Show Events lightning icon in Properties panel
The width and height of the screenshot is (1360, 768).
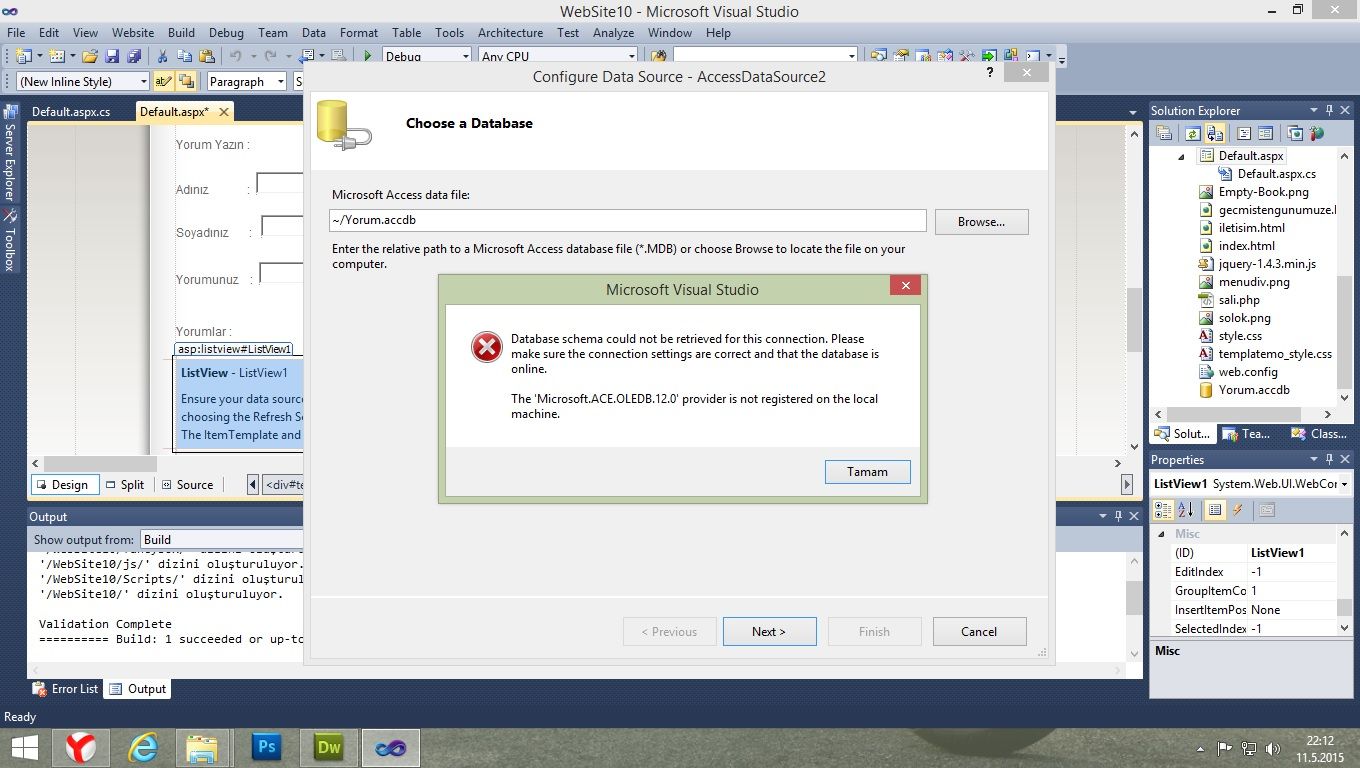point(1238,510)
